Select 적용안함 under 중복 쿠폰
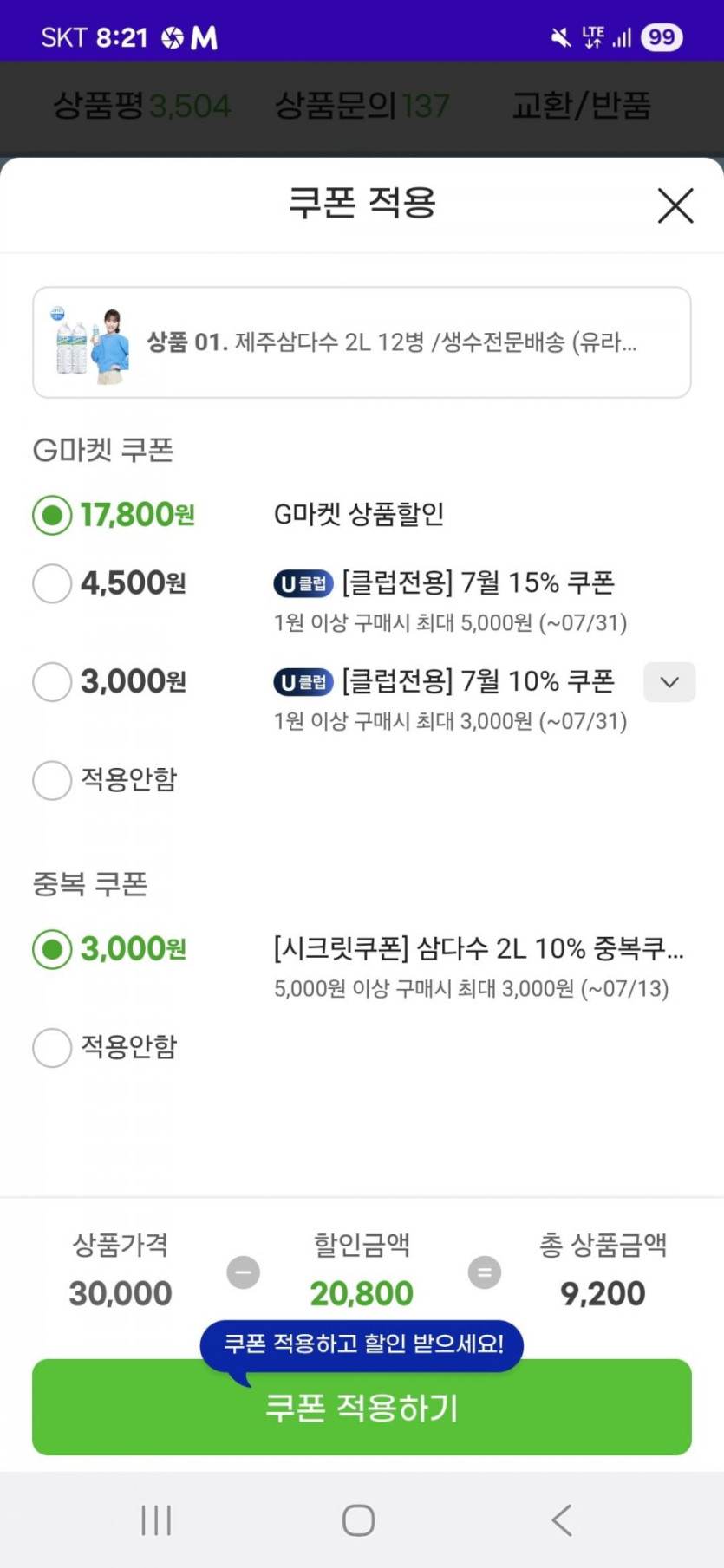The height and width of the screenshot is (1568, 724). pos(52,1047)
